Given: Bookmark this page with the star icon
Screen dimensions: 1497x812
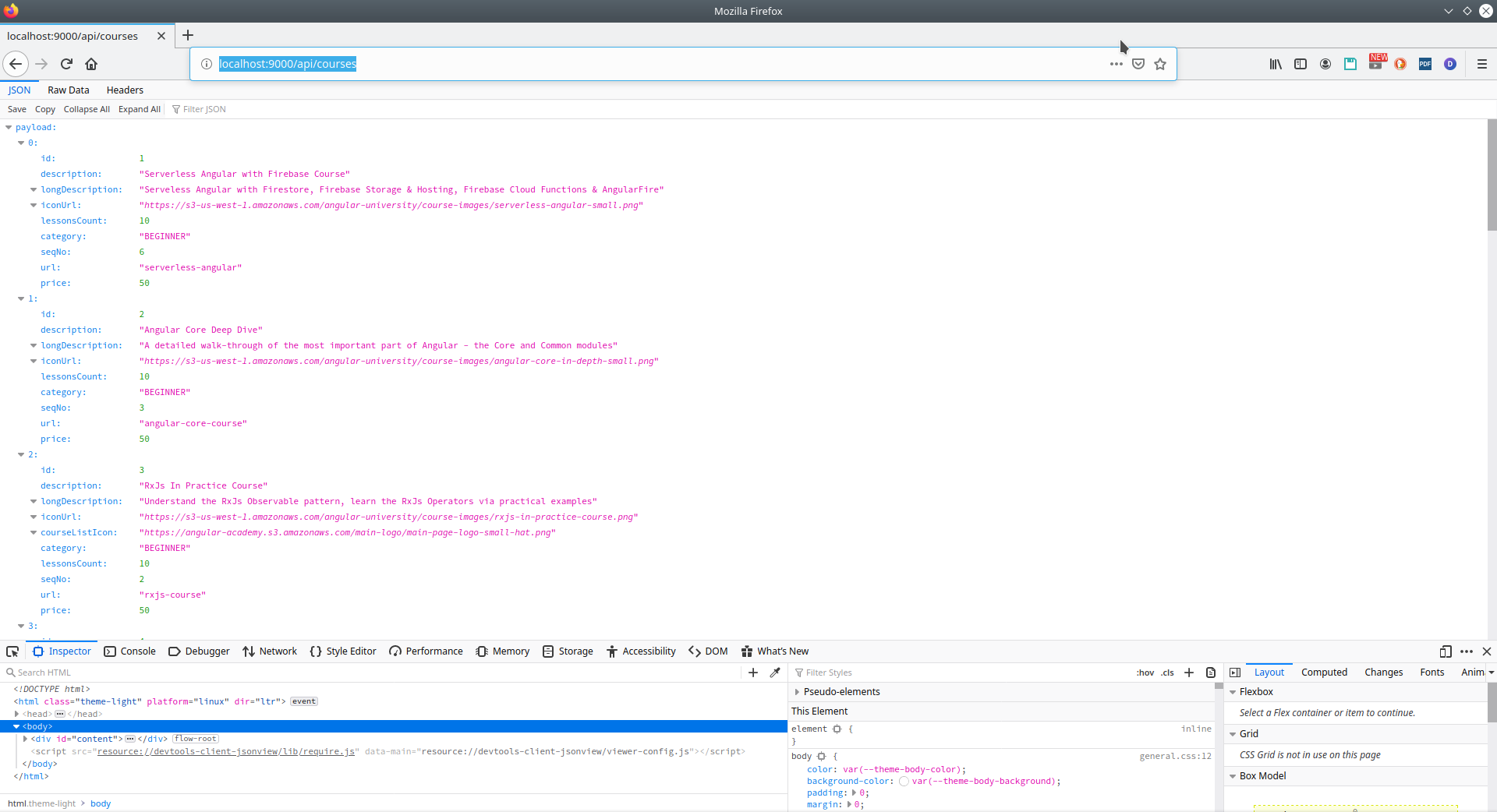Looking at the screenshot, I should [1160, 64].
